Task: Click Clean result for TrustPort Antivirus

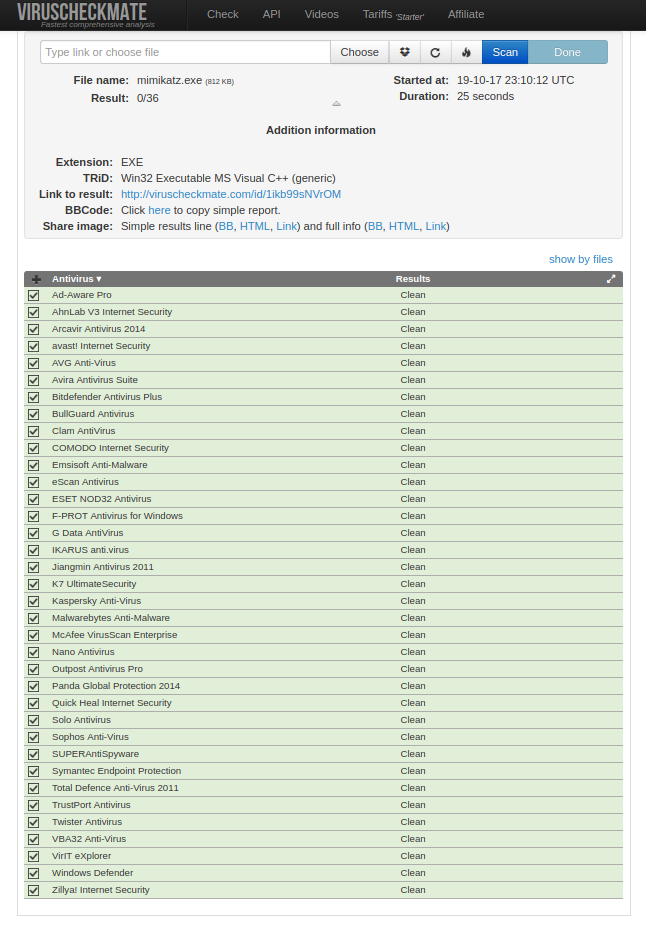Action: point(413,805)
